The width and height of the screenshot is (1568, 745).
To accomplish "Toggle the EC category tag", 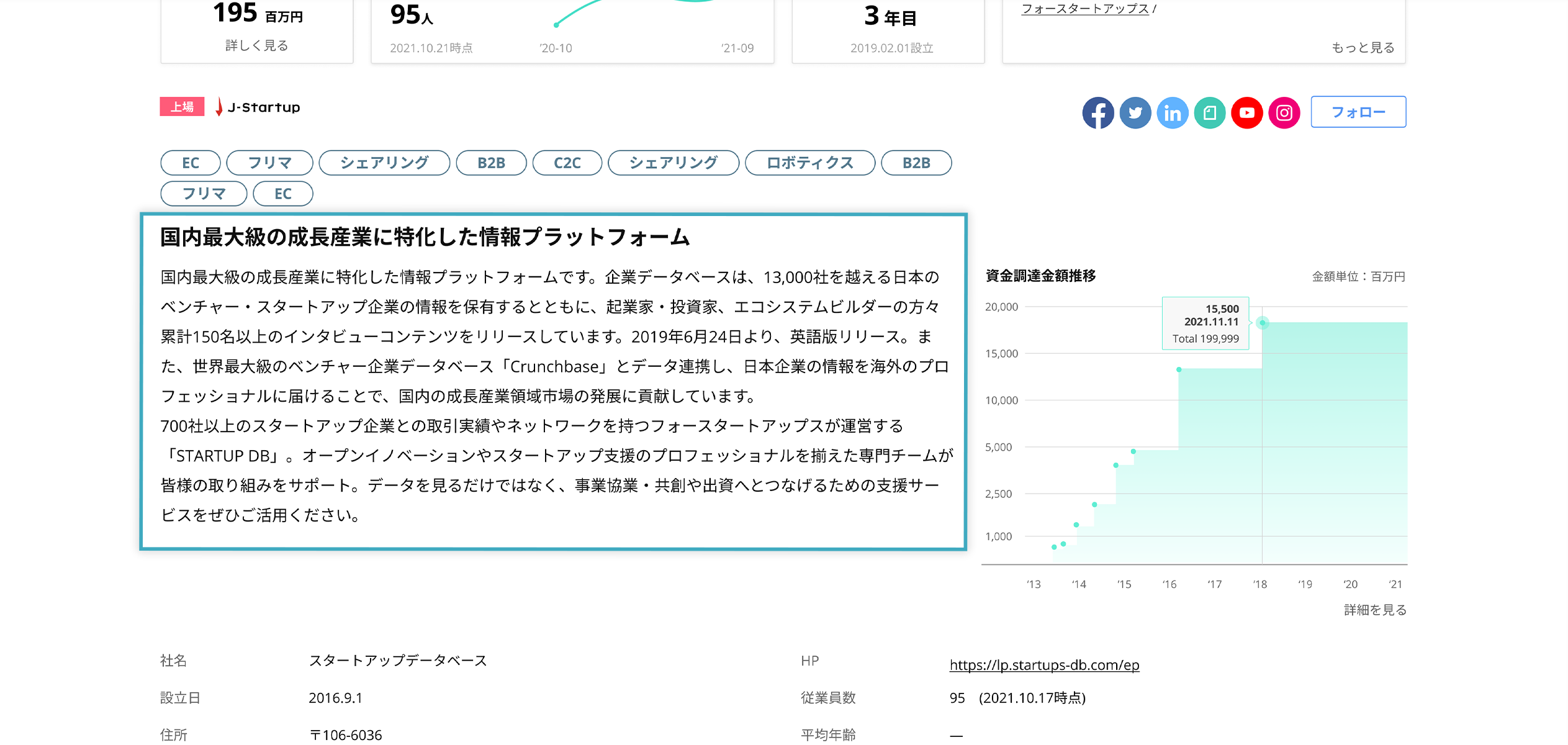I will coord(190,163).
